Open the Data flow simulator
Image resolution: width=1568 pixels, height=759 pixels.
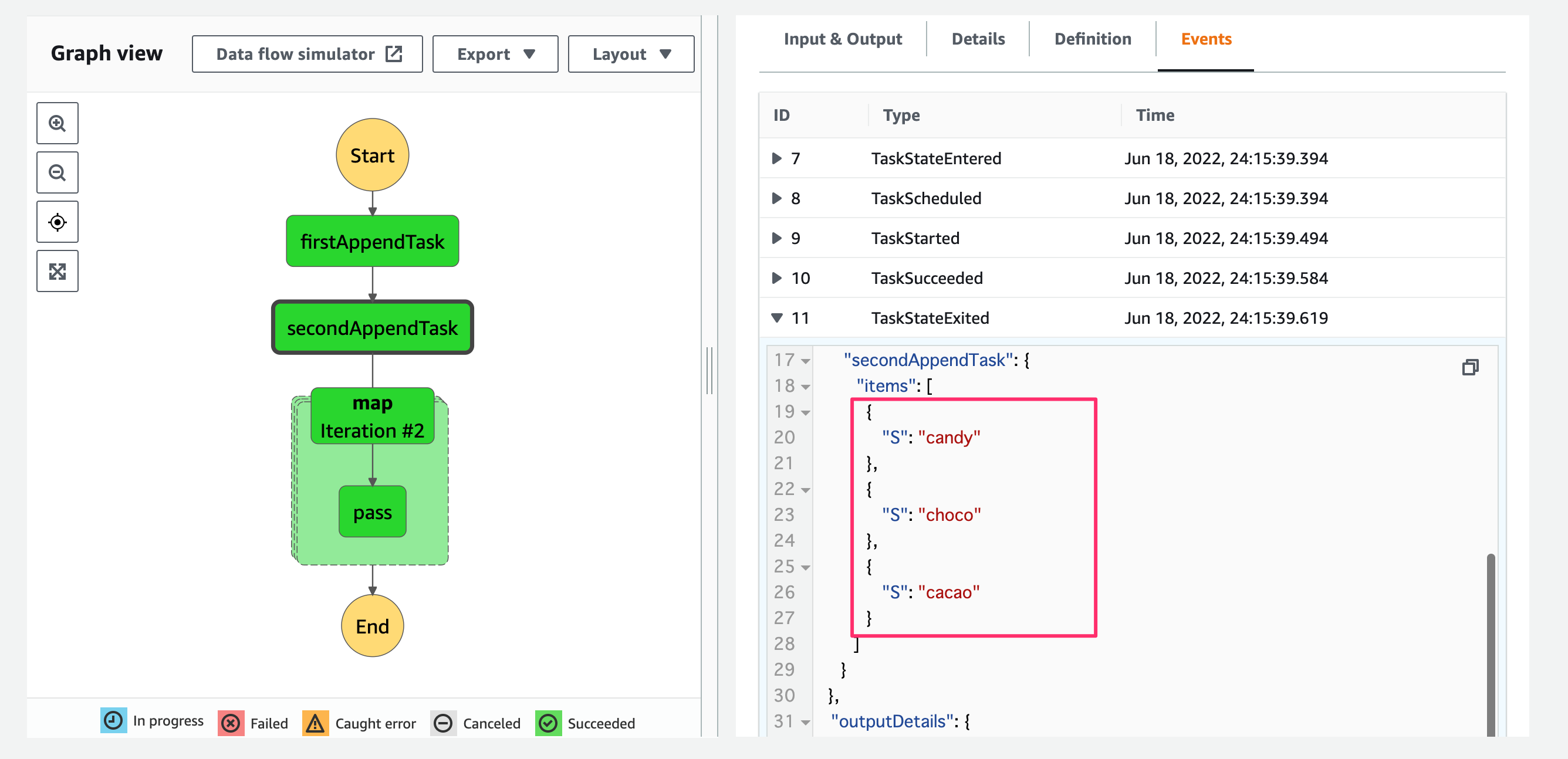307,54
